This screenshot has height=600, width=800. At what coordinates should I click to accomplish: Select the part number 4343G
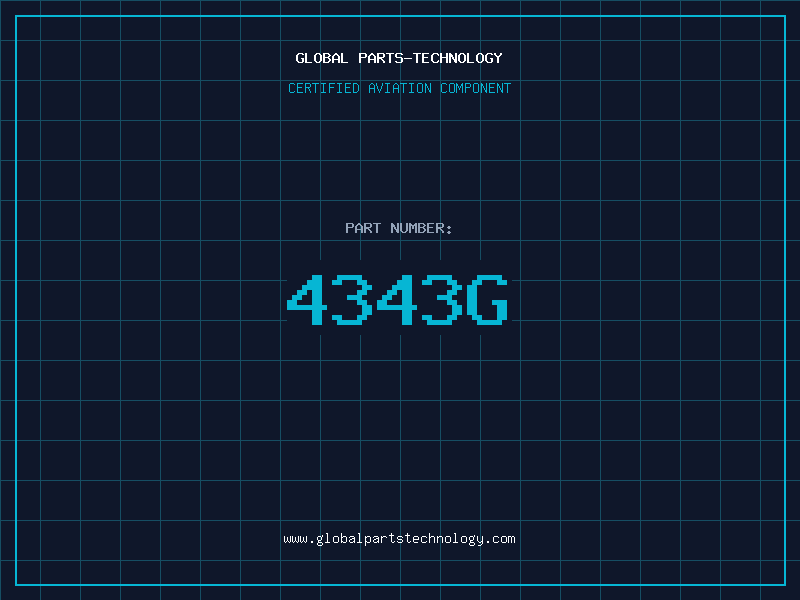pos(398,299)
